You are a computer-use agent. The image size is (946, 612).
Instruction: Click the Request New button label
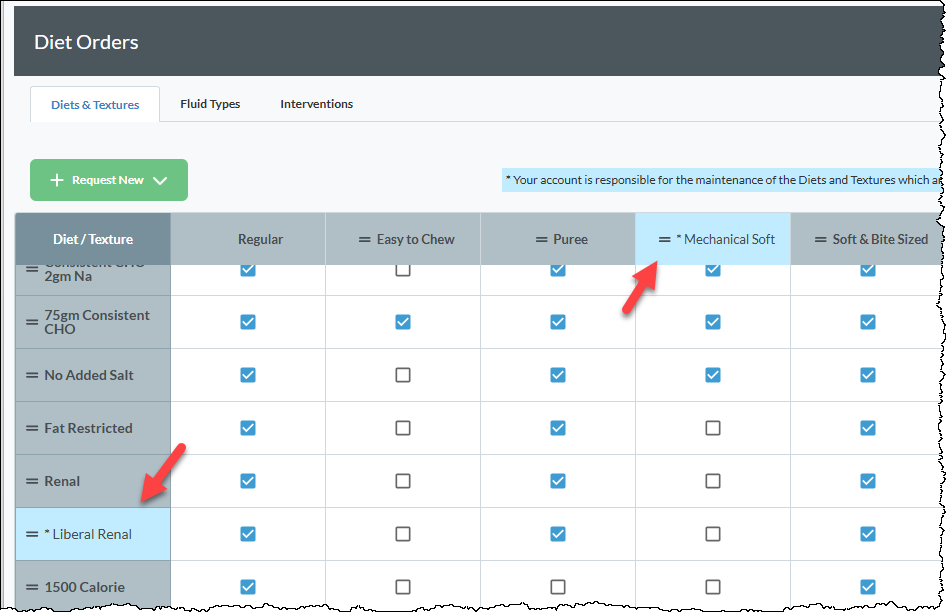point(108,180)
